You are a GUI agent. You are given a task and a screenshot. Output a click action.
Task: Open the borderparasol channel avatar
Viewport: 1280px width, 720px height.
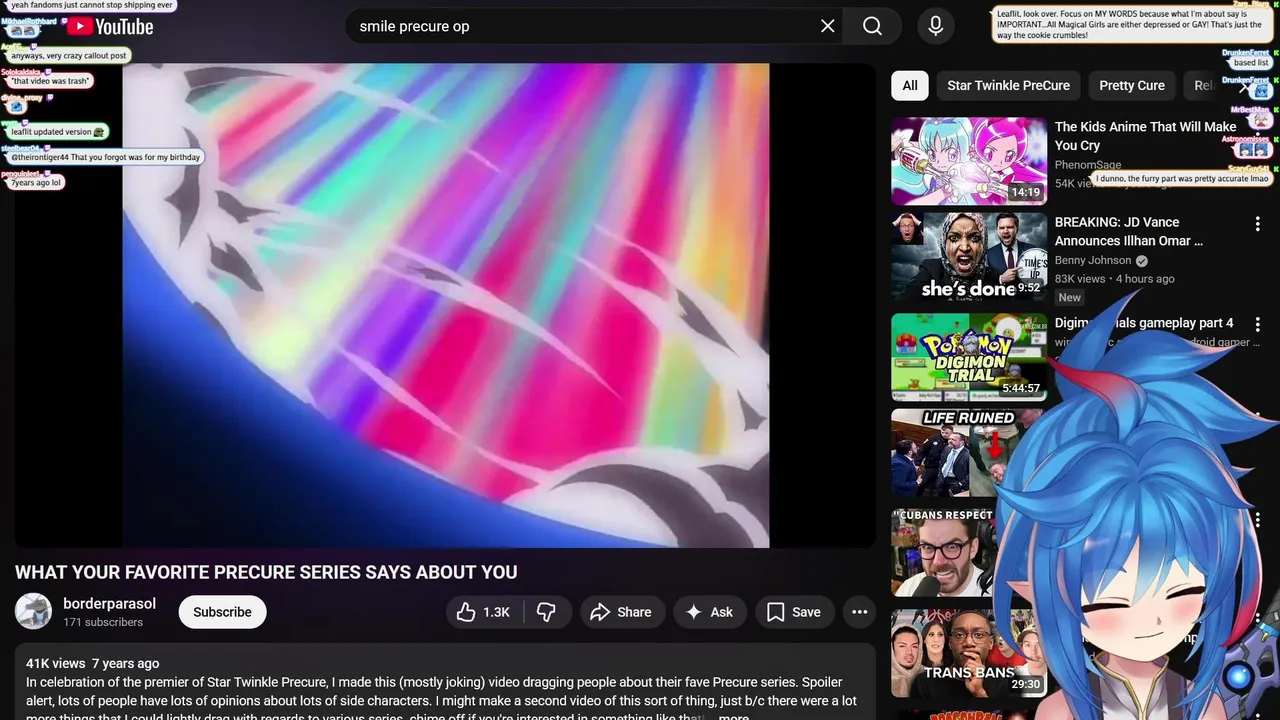[33, 611]
